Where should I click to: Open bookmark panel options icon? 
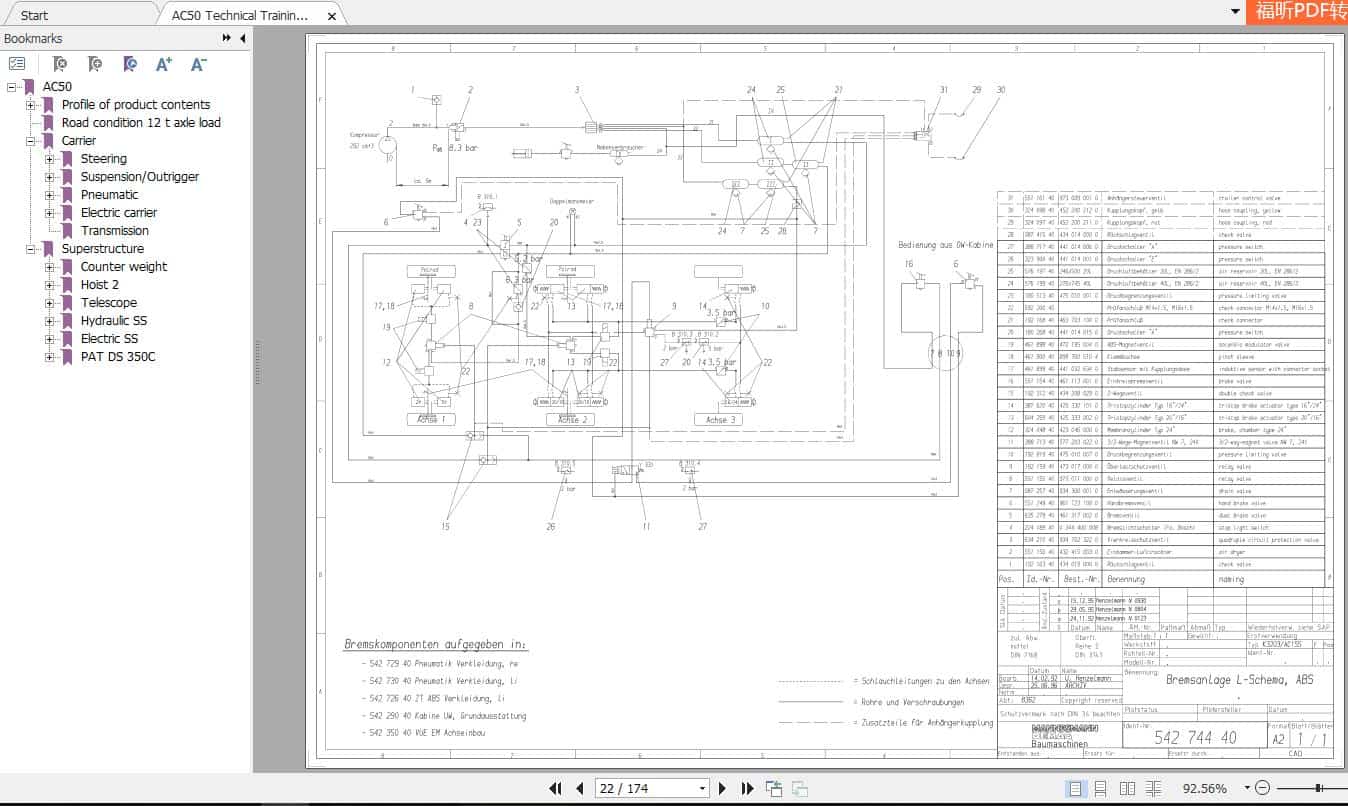(x=17, y=62)
